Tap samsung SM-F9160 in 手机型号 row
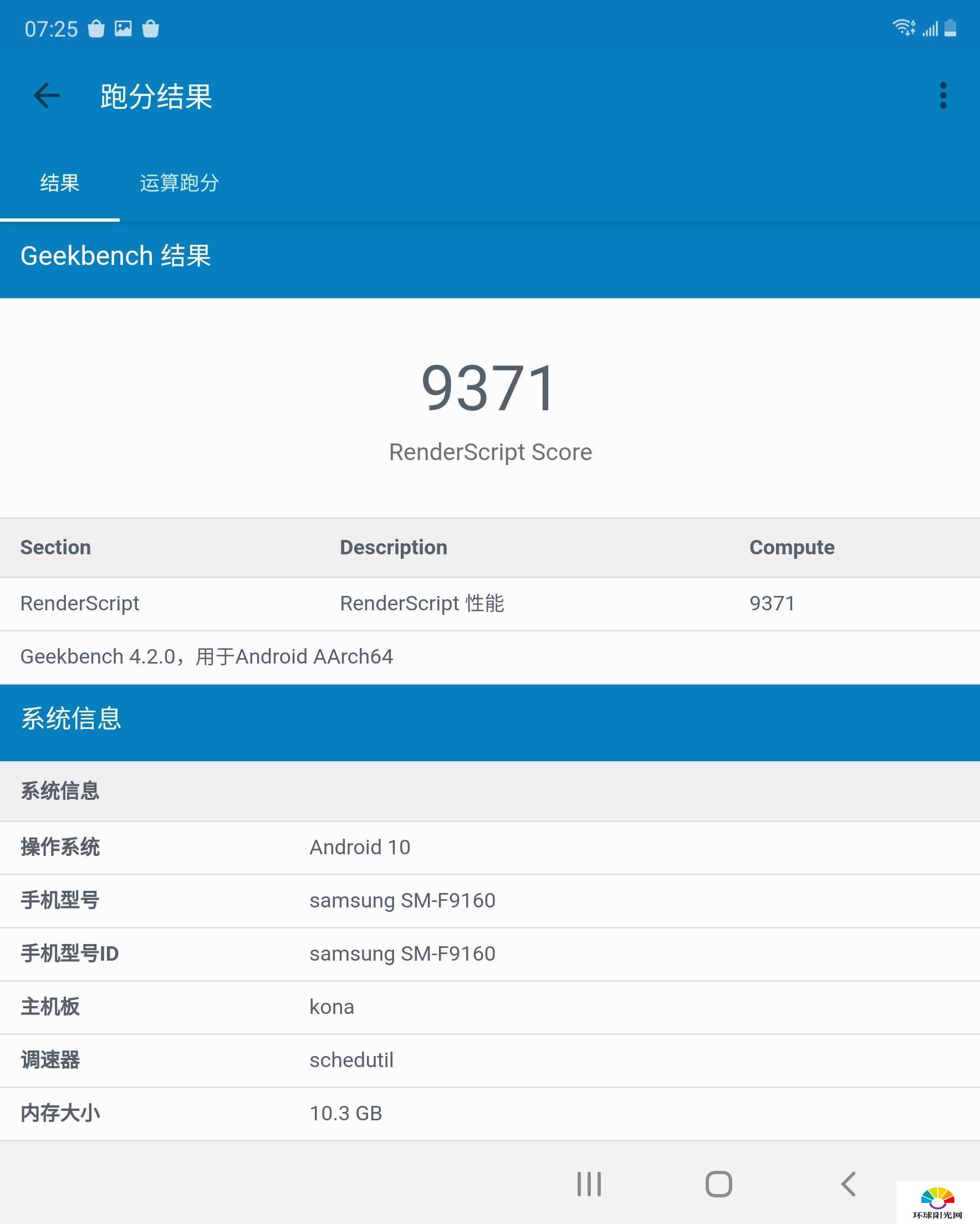The height and width of the screenshot is (1224, 980). (x=402, y=901)
